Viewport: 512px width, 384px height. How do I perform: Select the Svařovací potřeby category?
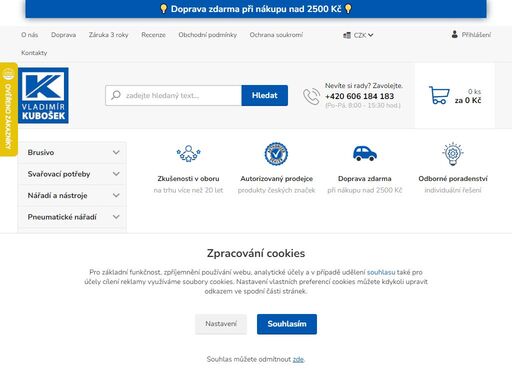(59, 174)
